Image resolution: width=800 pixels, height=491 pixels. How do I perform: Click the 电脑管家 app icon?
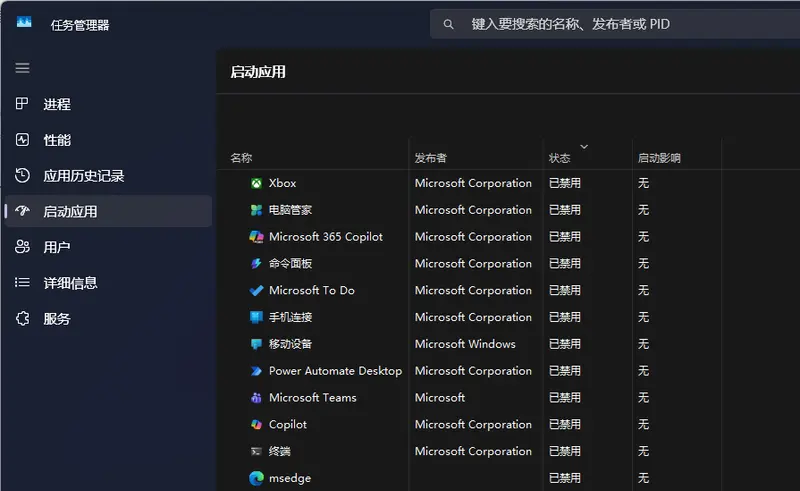coord(256,210)
